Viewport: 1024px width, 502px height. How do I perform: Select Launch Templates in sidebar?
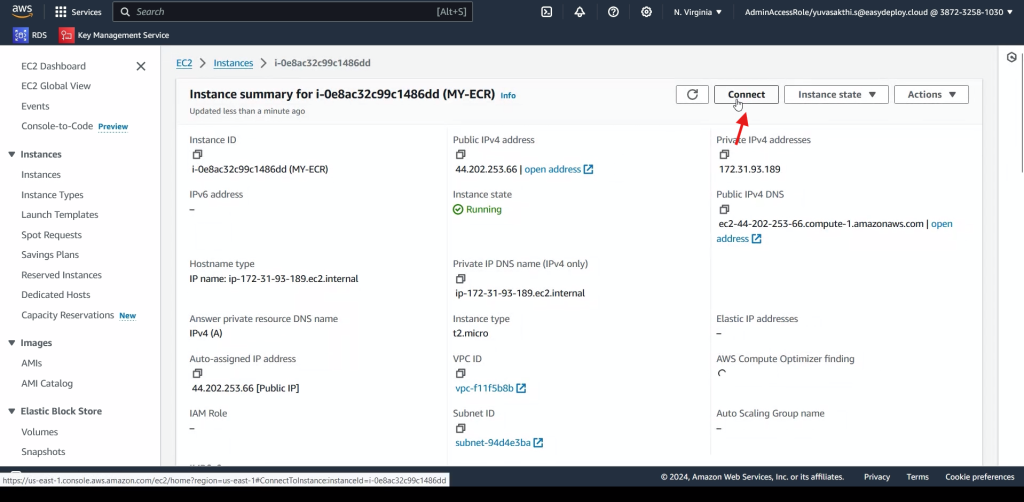[x=59, y=215]
